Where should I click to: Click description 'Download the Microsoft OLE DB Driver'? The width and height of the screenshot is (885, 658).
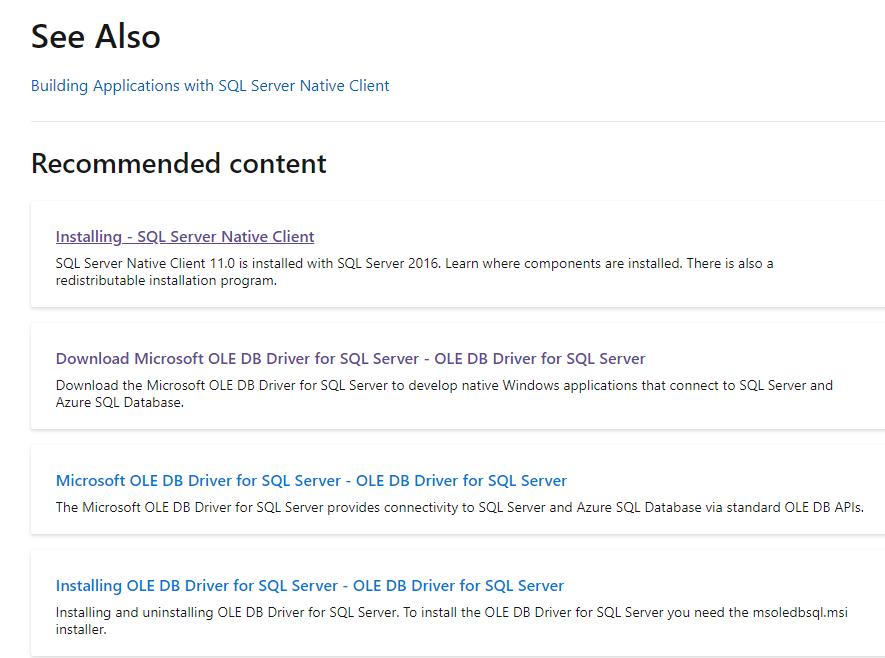(444, 394)
